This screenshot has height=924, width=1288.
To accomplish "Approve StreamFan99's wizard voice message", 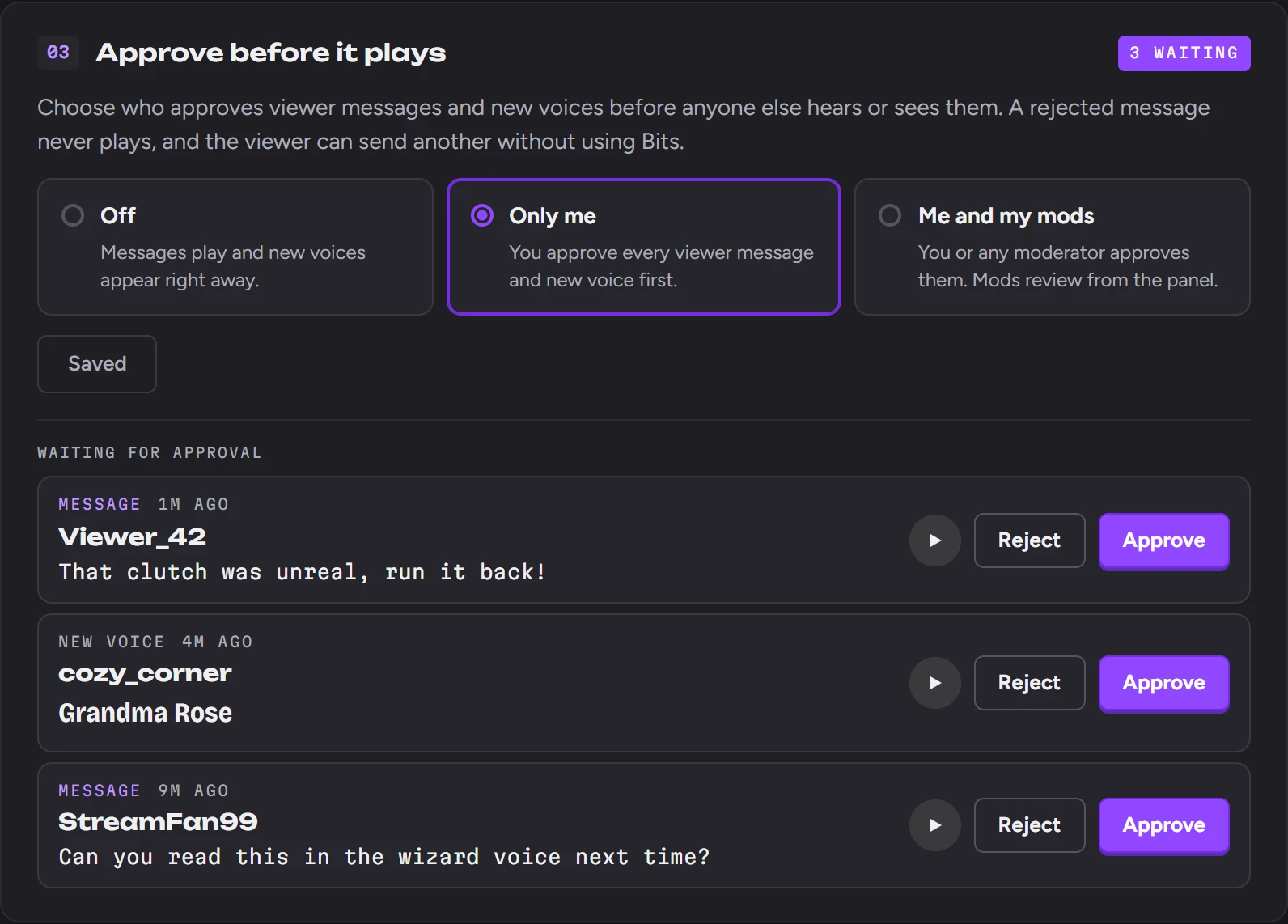I will (1163, 825).
